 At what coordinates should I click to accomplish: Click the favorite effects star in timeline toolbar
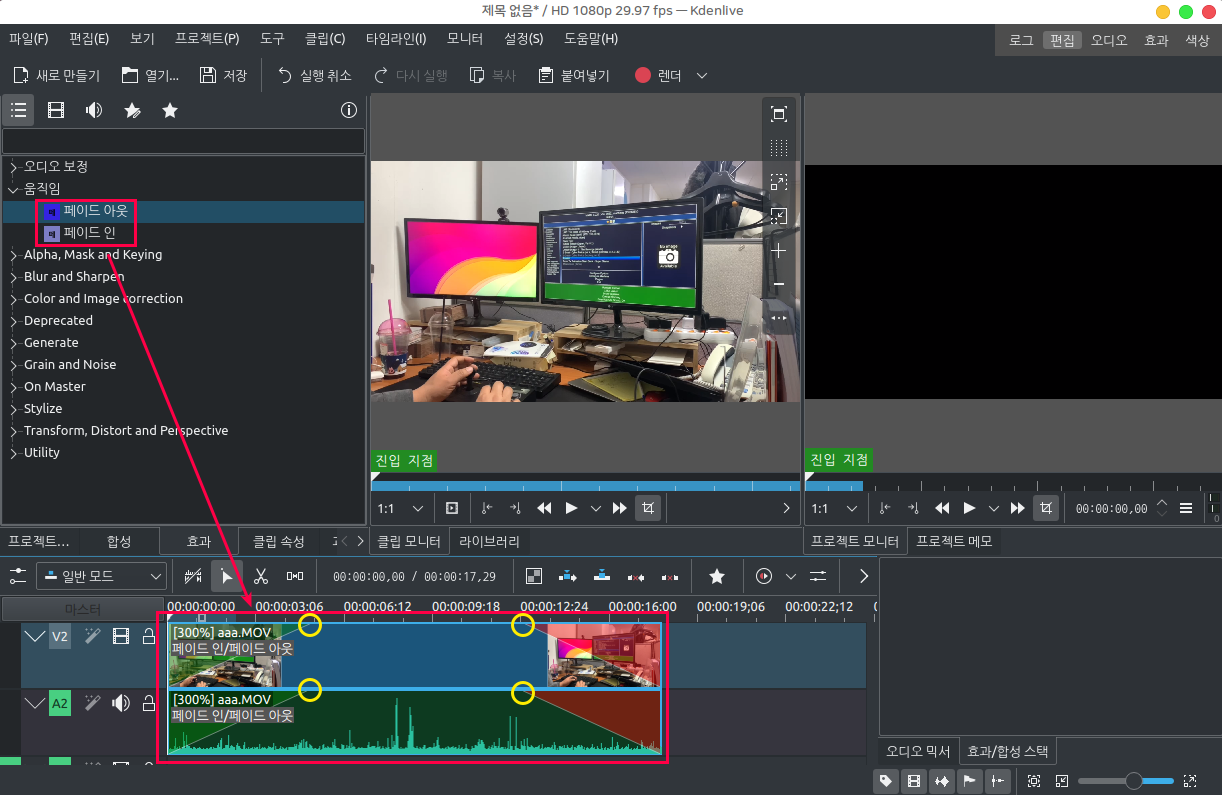pos(717,576)
